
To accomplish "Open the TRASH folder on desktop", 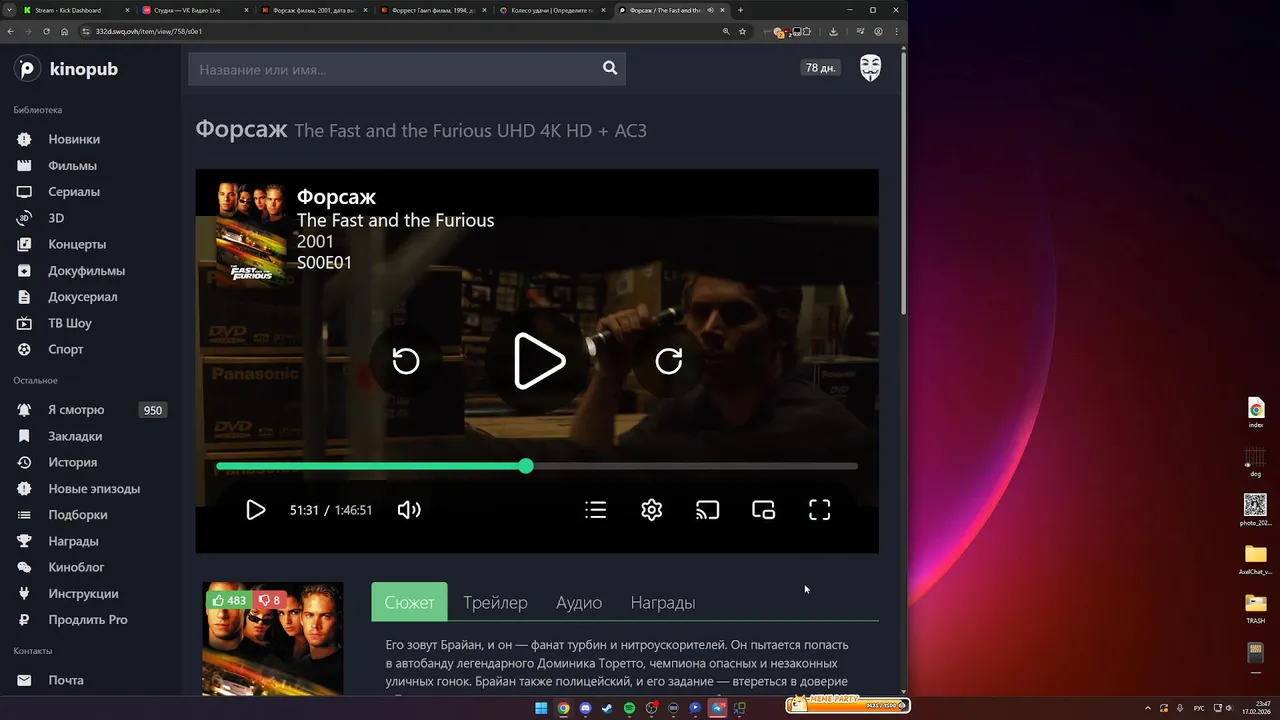I will (1255, 607).
